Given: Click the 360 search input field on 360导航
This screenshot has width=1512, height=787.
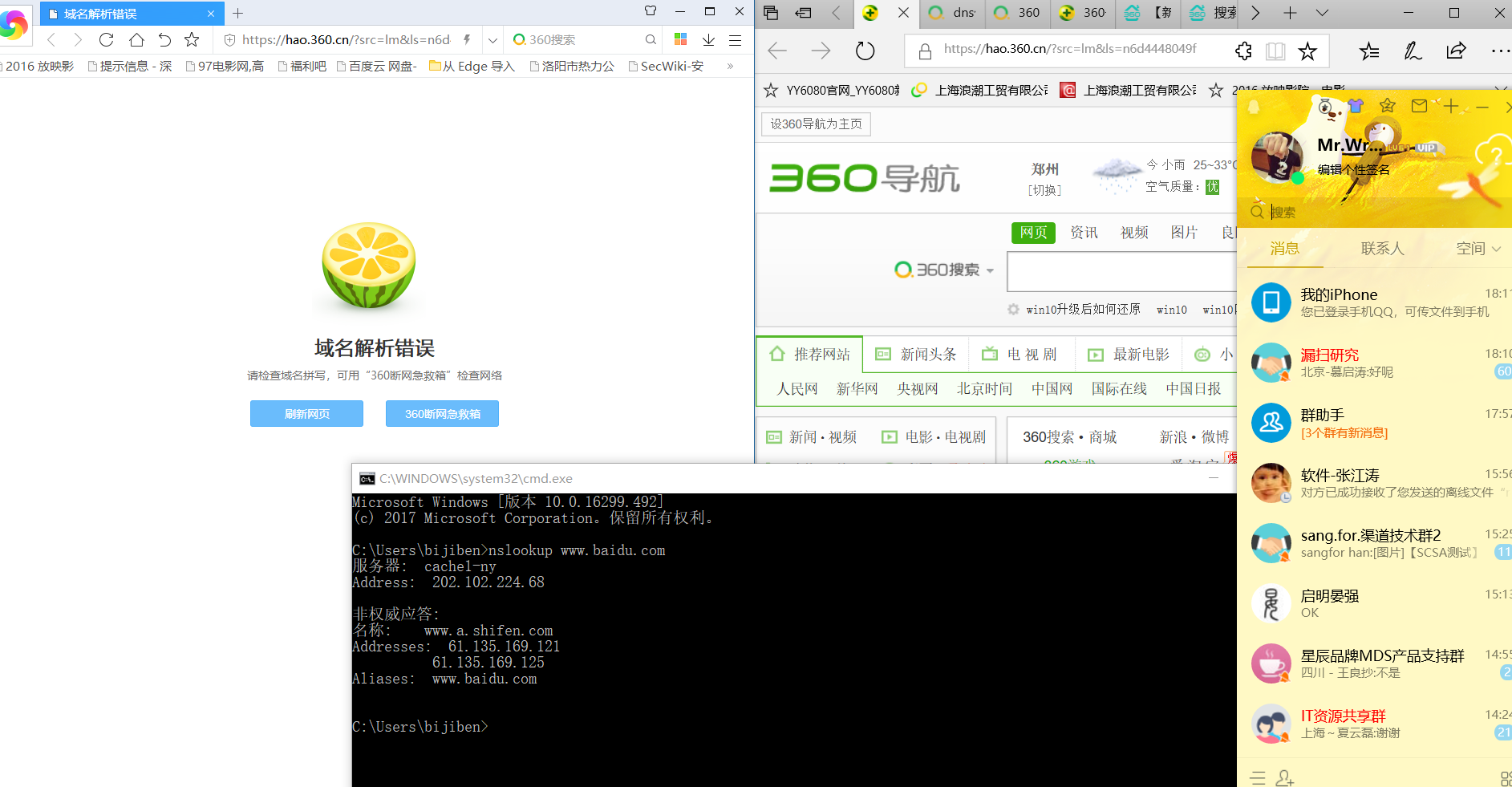Looking at the screenshot, I should pyautogui.click(x=1121, y=271).
